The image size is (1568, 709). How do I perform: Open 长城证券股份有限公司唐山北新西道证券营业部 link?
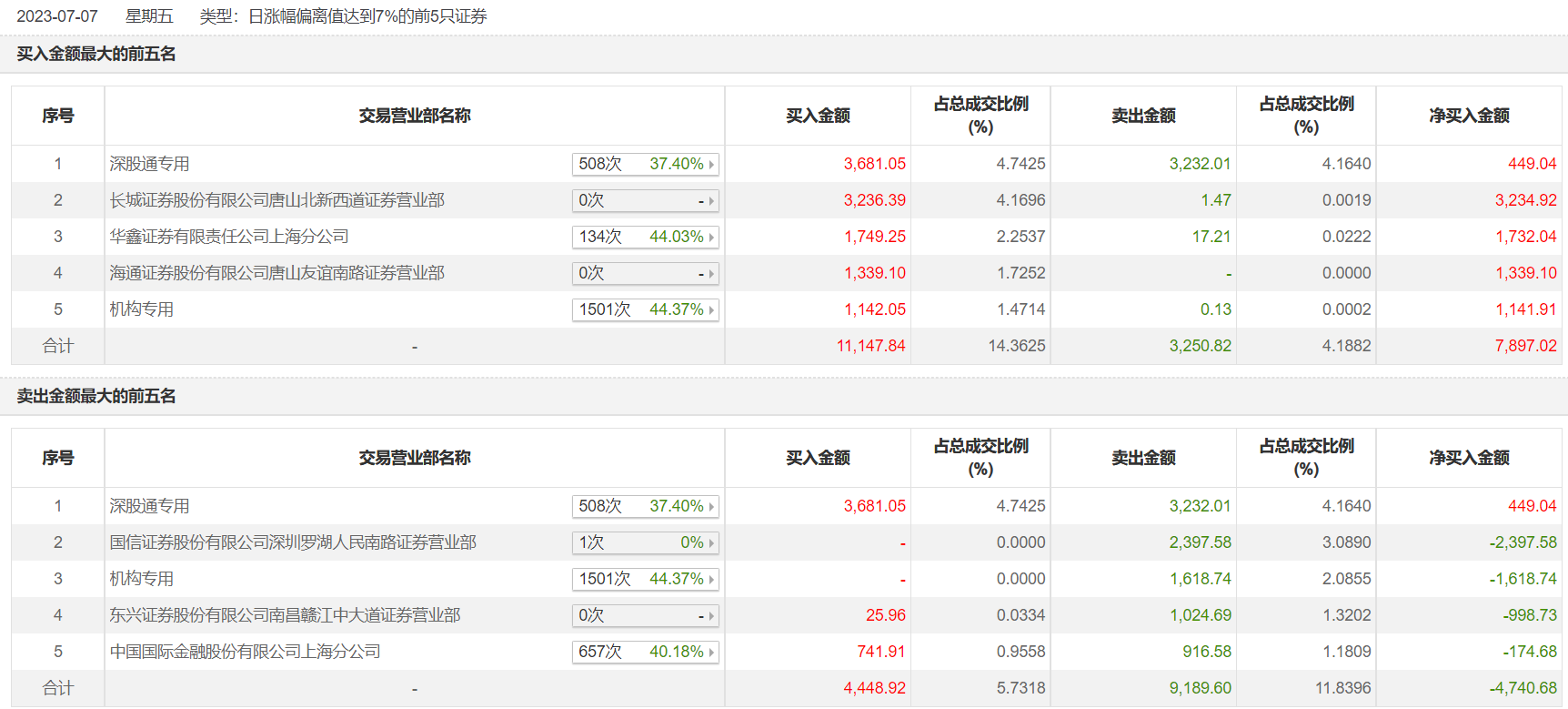(x=276, y=200)
